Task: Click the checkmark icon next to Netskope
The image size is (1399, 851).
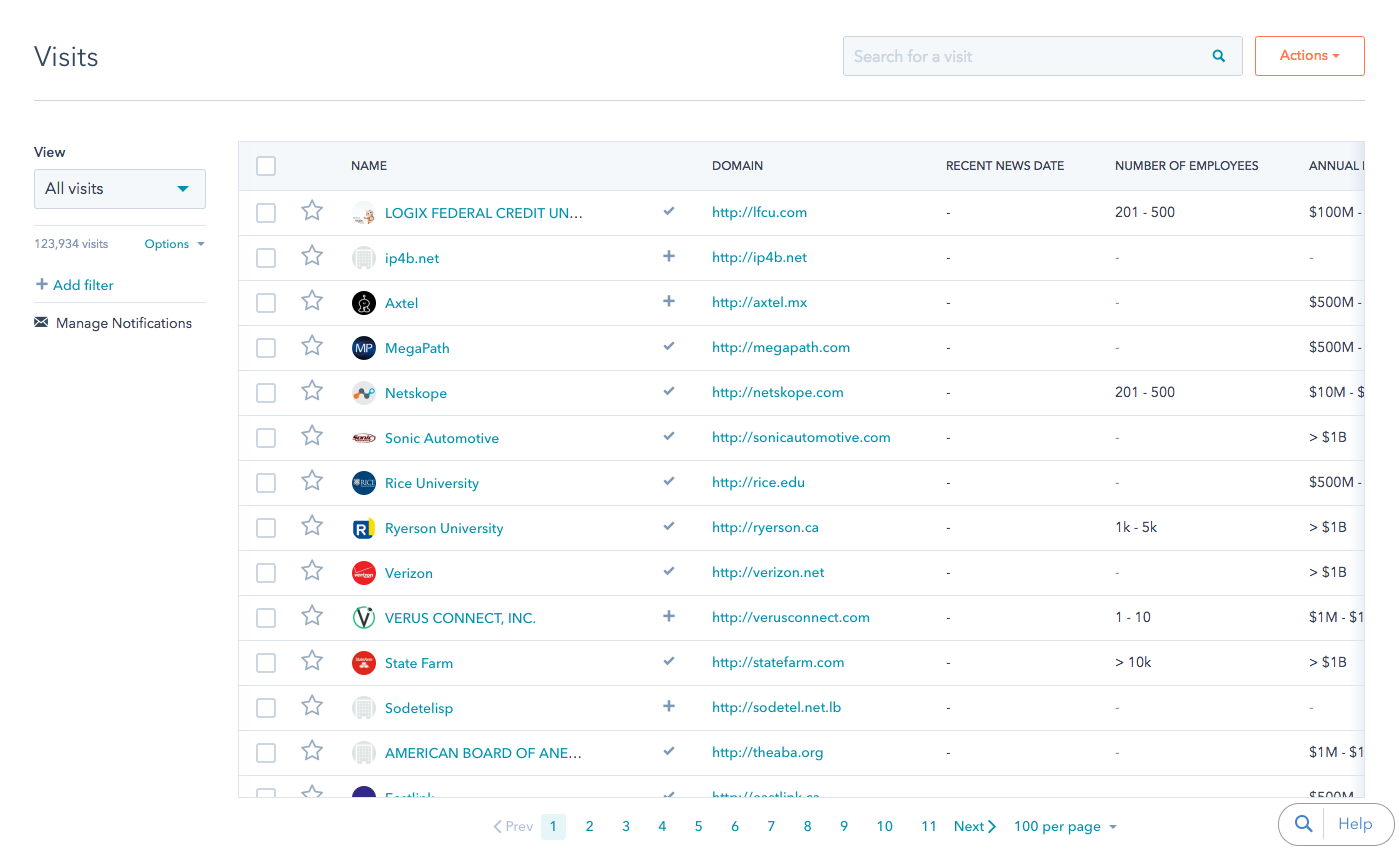Action: [668, 391]
